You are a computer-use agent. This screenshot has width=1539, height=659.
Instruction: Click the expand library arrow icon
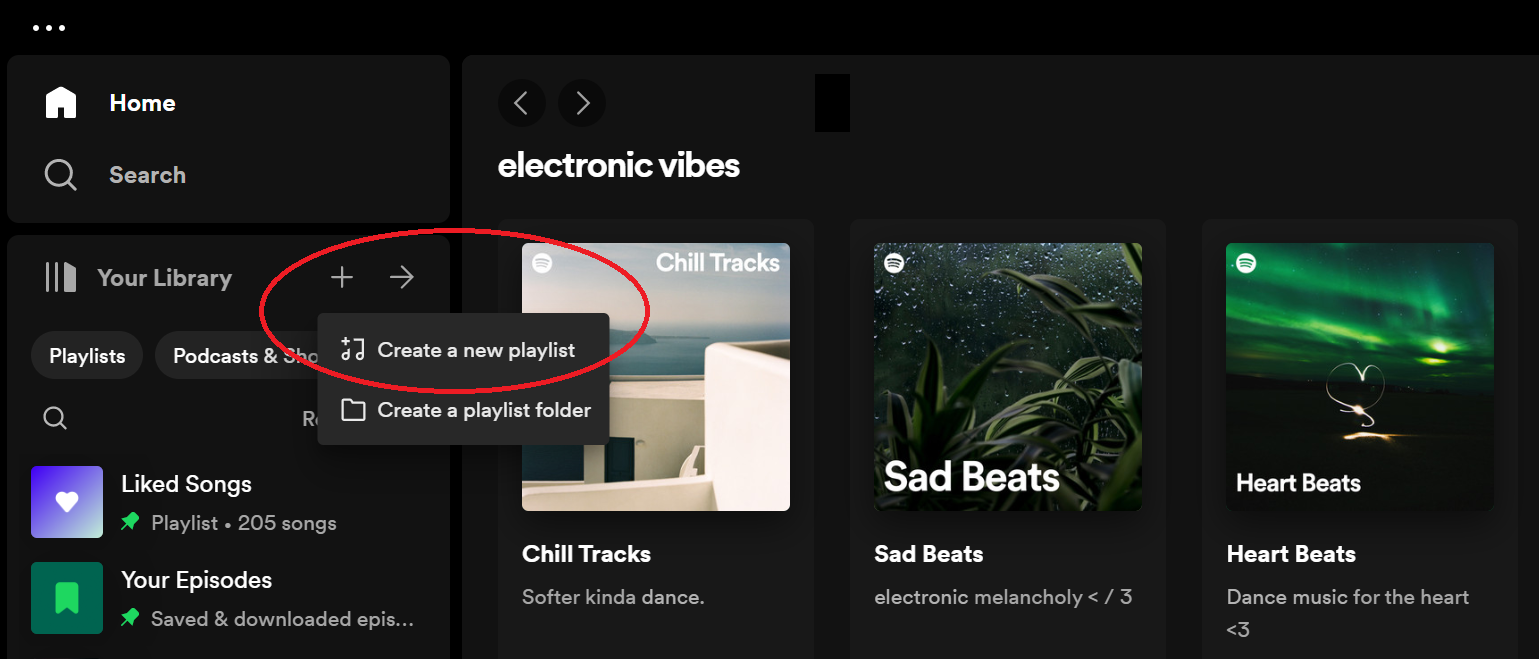coord(401,277)
